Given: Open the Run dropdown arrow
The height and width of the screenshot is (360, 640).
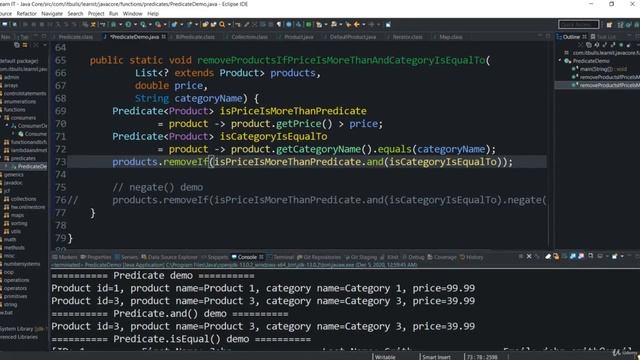Looking at the screenshot, I should pyautogui.click(x=135, y=25).
